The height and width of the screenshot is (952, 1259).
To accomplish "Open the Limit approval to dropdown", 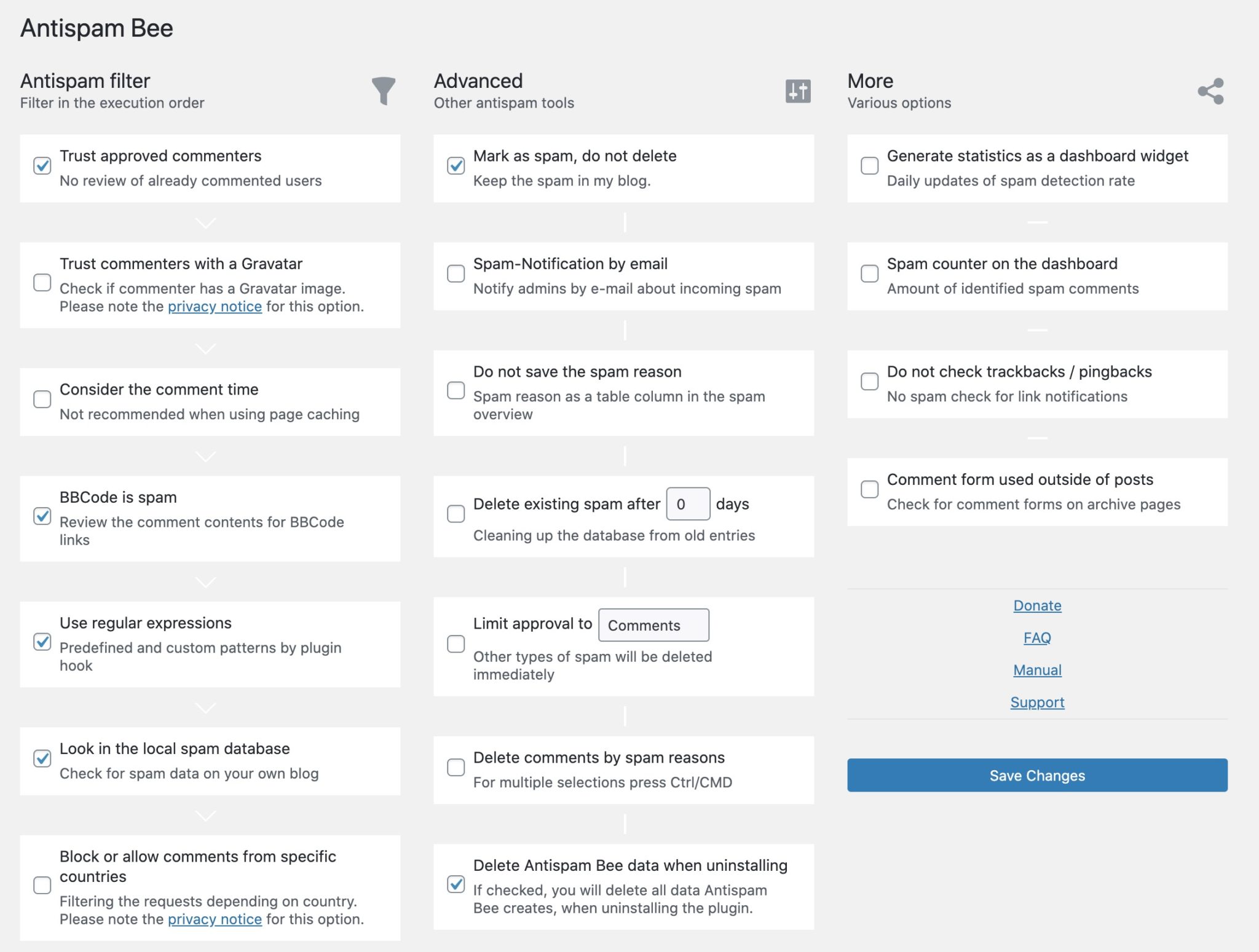I will pyautogui.click(x=653, y=625).
